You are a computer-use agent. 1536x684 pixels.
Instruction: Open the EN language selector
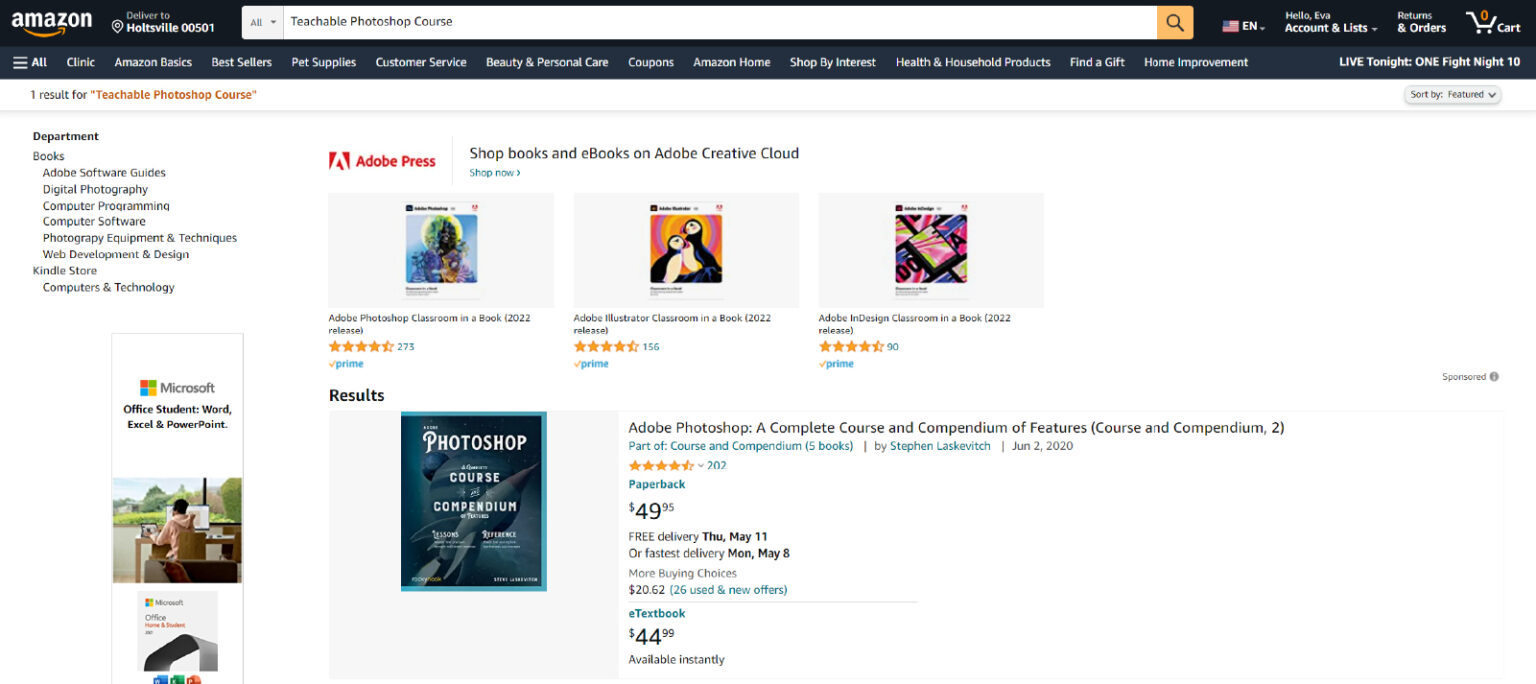(1241, 24)
